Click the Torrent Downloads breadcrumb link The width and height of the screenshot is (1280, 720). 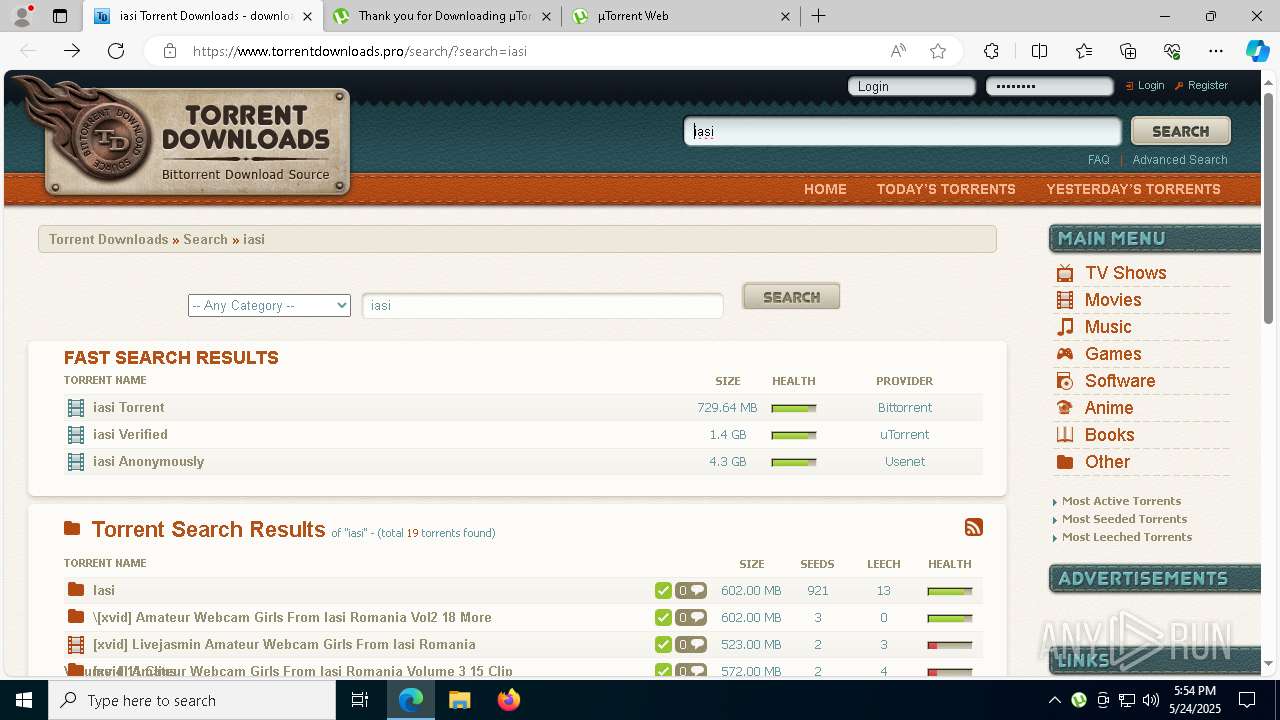tap(108, 240)
